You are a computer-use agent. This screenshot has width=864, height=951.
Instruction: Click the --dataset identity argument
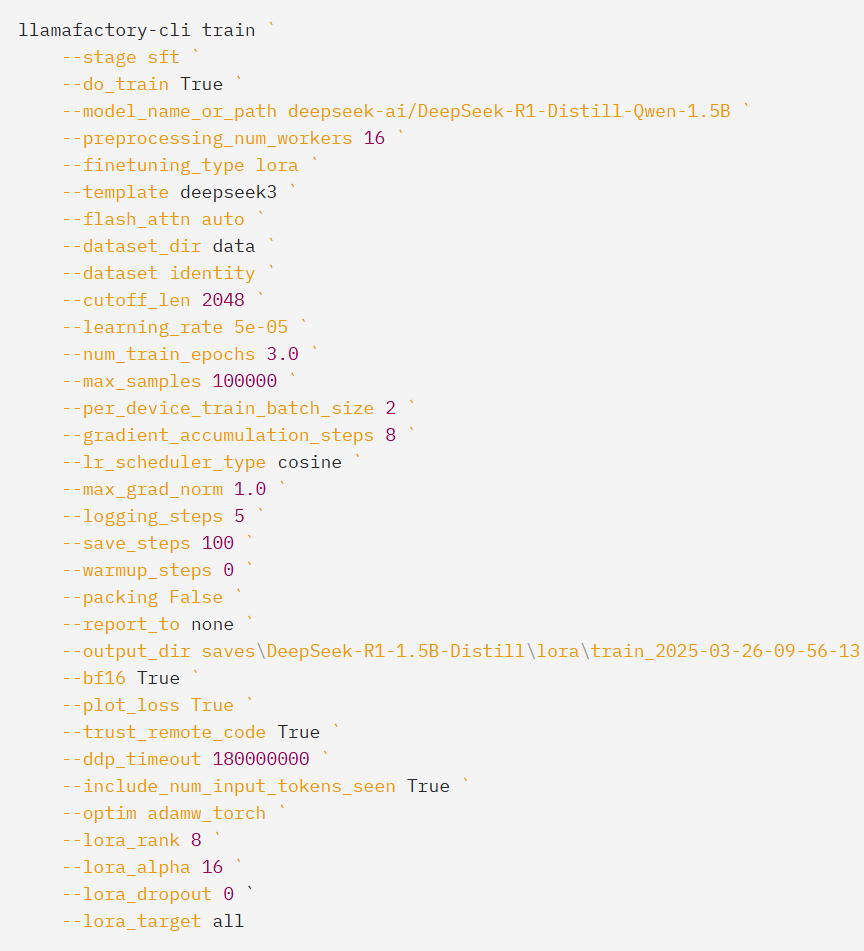point(158,273)
